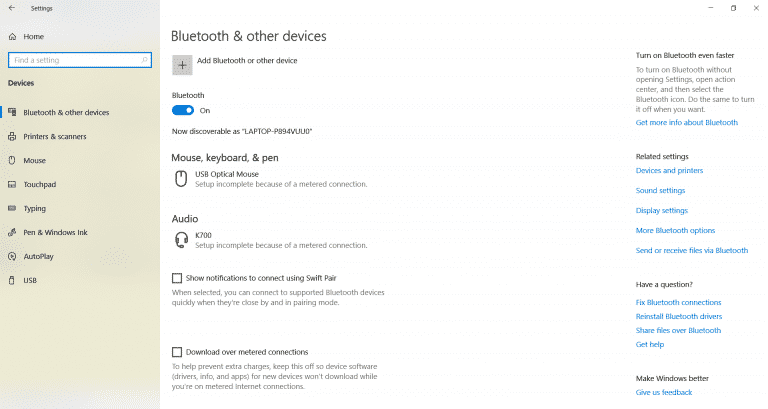Turn off the Bluetooth toggle

(183, 110)
